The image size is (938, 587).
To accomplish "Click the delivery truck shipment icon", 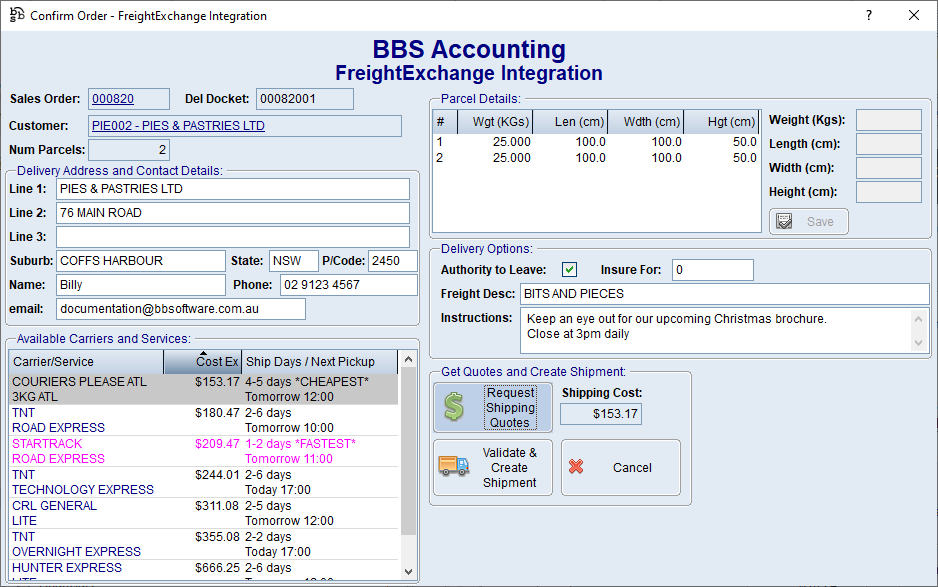I will [x=454, y=466].
